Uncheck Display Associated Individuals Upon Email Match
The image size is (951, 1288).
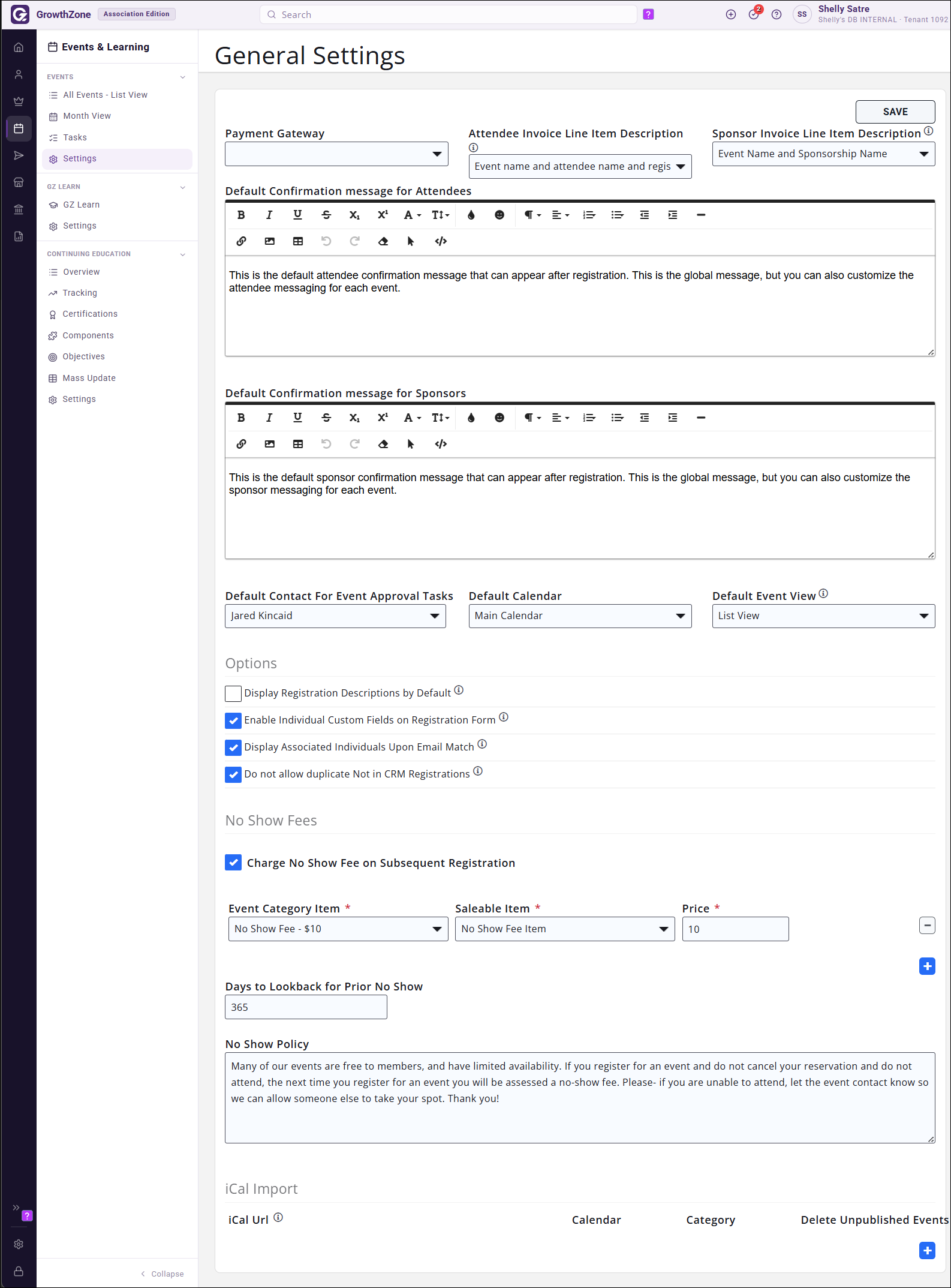tap(233, 747)
